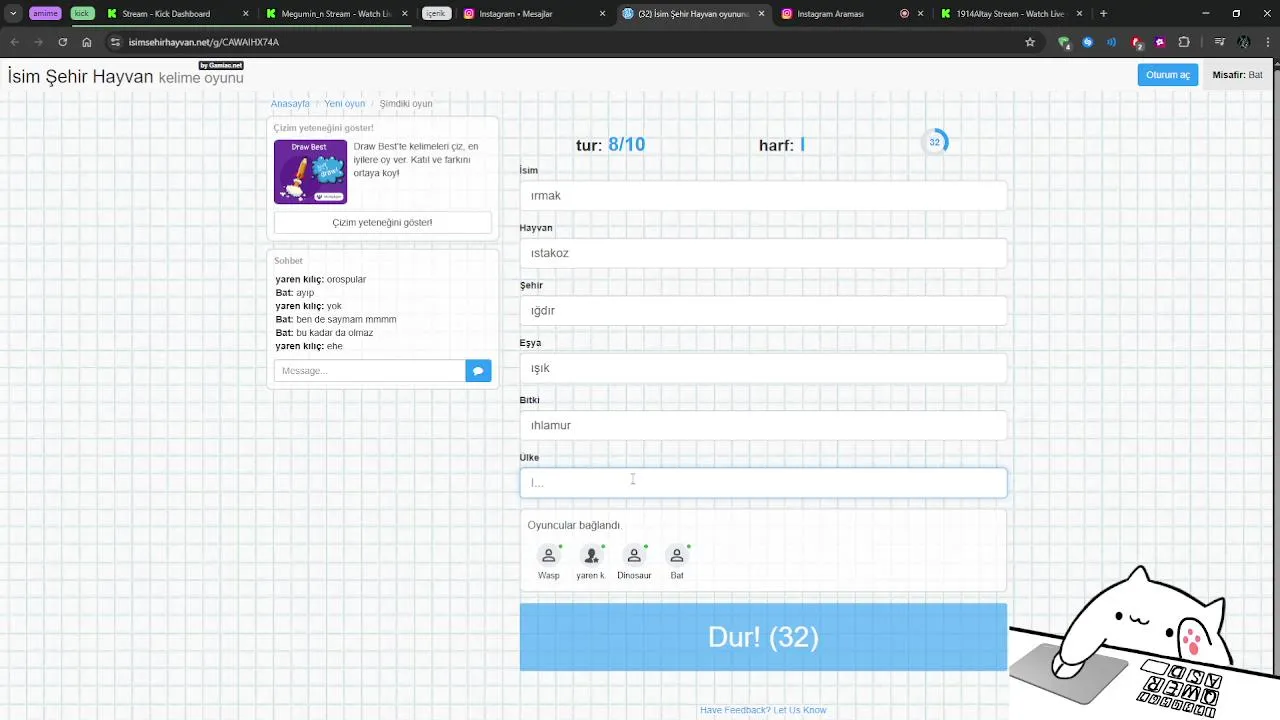1280x720 pixels.
Task: Click the Şehir field containing ığdır
Action: coord(763,311)
